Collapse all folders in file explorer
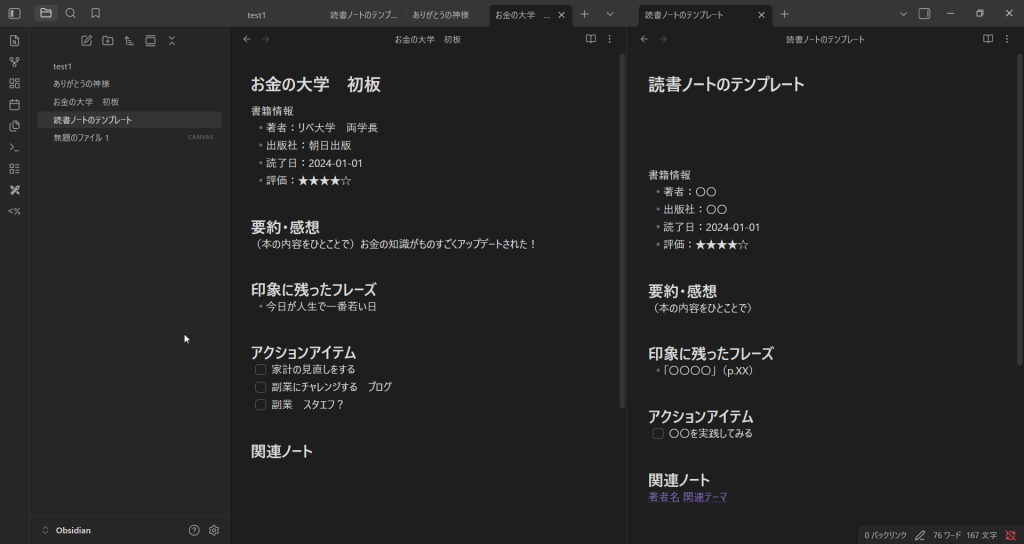 pyautogui.click(x=172, y=40)
